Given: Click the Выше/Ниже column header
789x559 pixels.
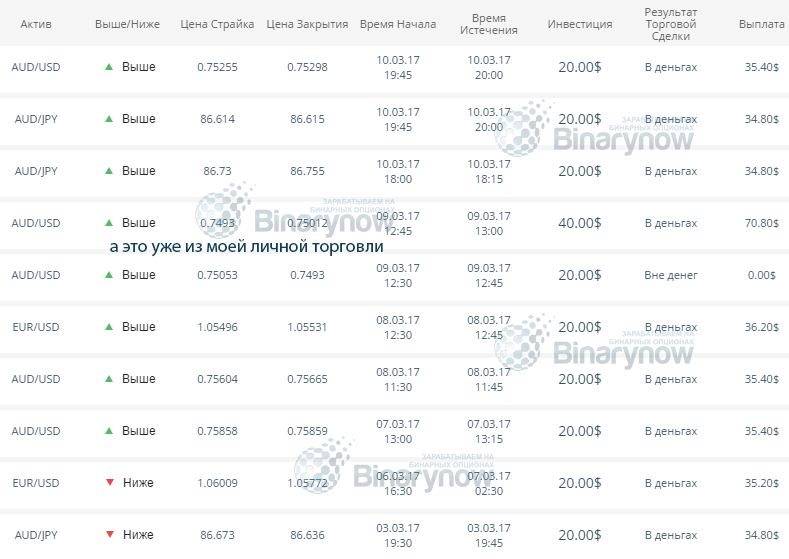Looking at the screenshot, I should coord(126,24).
